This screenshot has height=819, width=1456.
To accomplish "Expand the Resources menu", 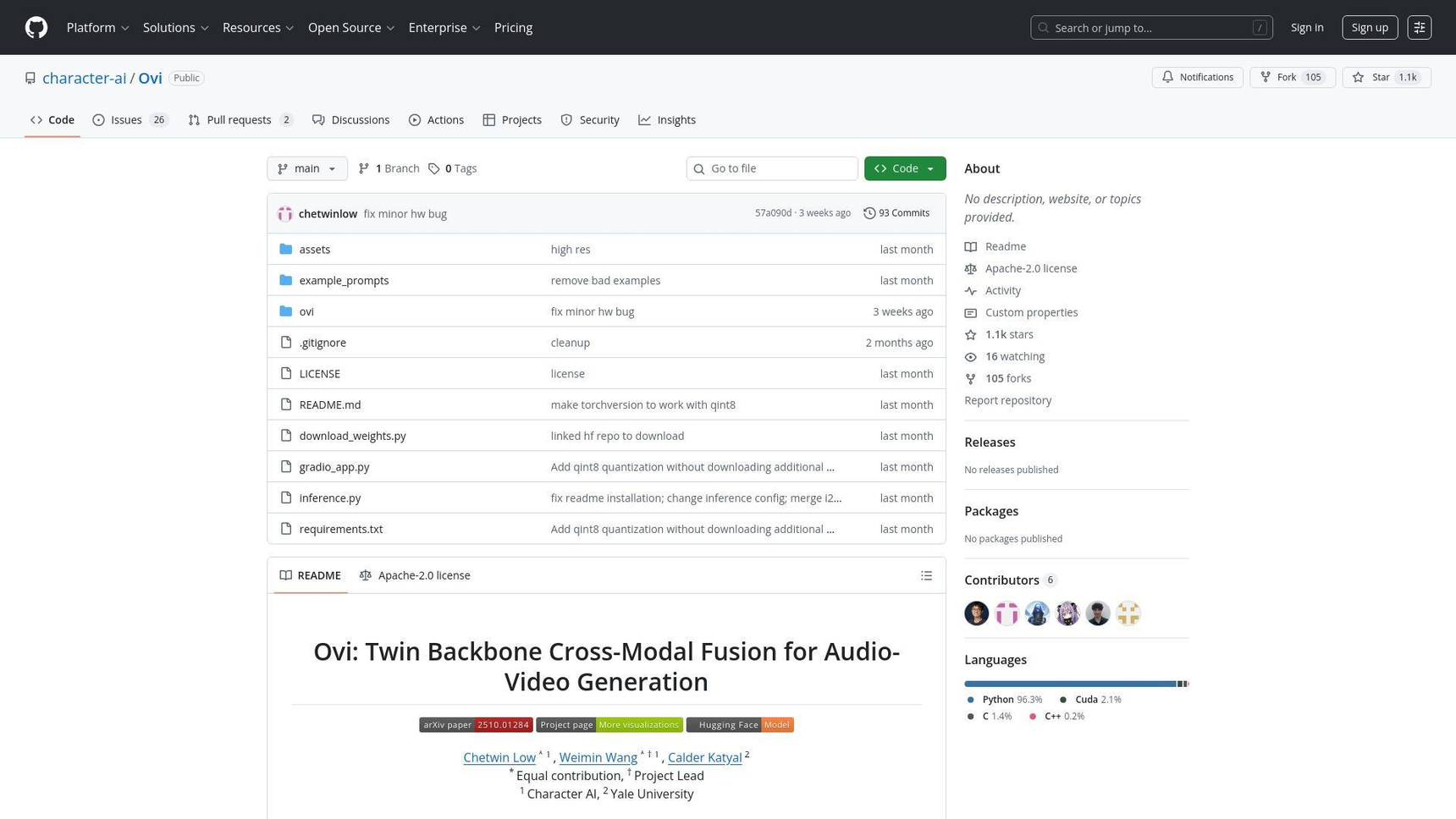I will [258, 28].
